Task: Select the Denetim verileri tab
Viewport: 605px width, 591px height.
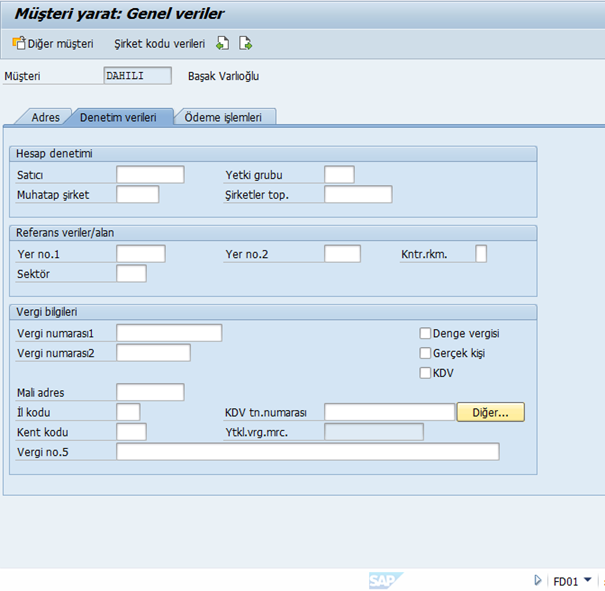Action: 118,117
